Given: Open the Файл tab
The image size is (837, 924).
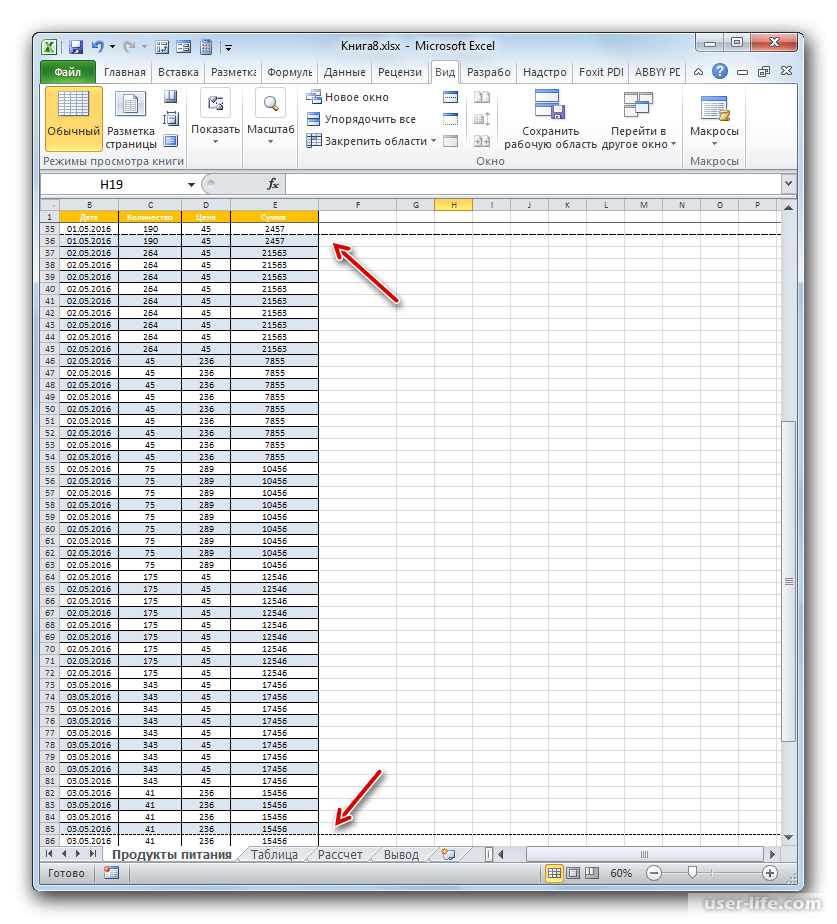Looking at the screenshot, I should [x=68, y=72].
